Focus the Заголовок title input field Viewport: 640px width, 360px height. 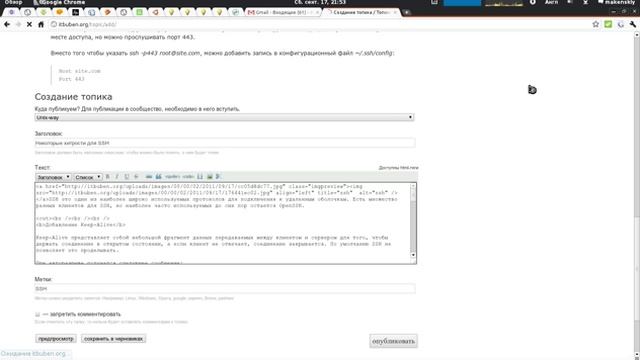(225, 143)
